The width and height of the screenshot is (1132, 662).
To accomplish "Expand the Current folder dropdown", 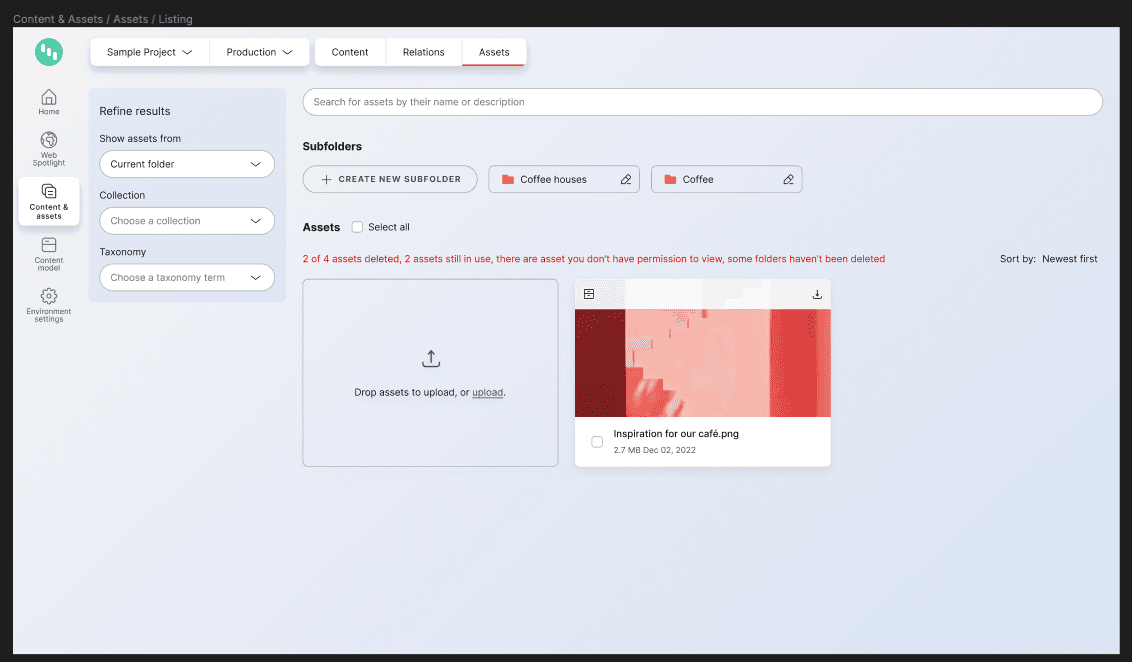I will [187, 164].
